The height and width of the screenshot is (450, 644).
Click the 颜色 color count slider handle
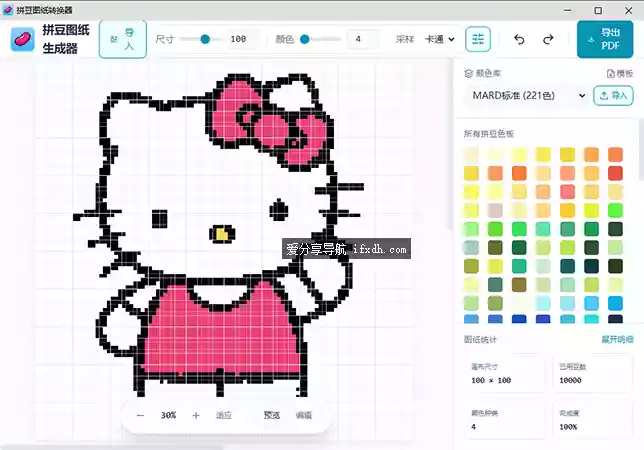[305, 39]
